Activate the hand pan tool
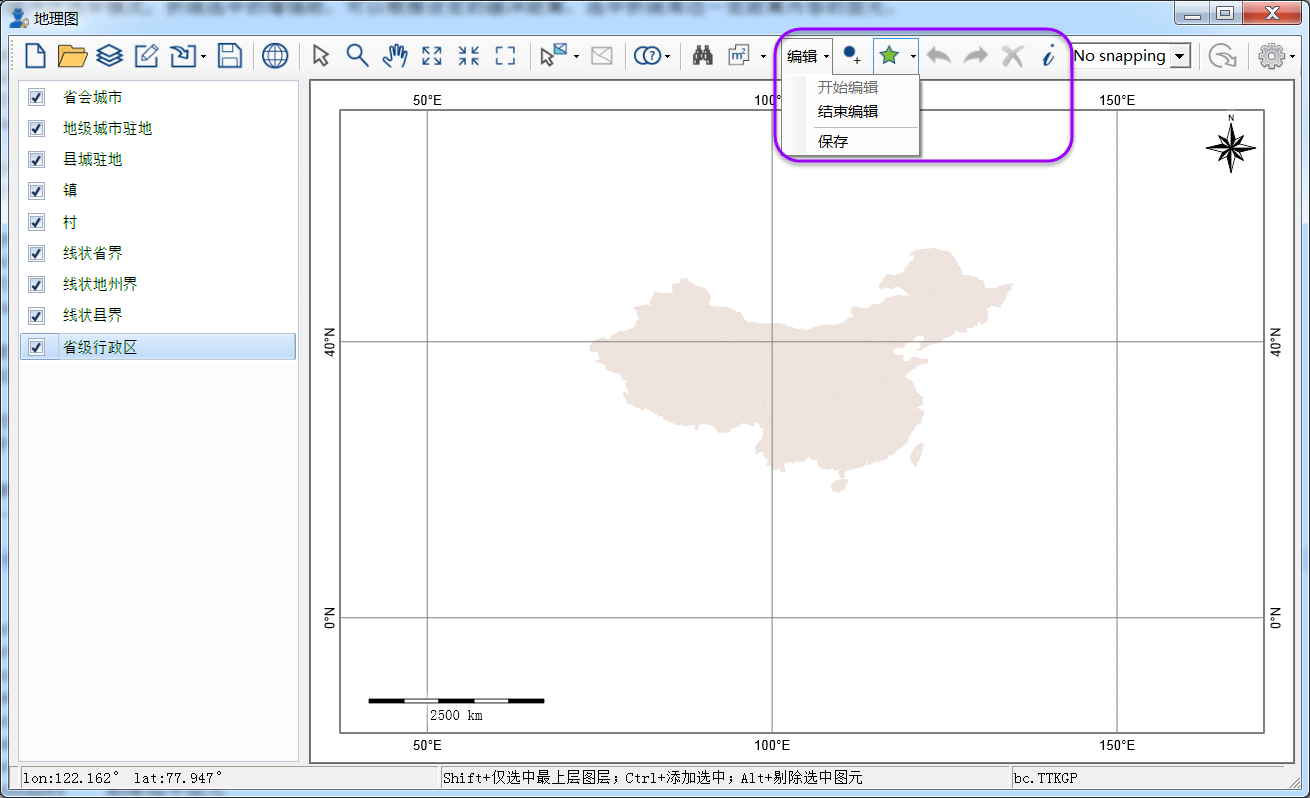The width and height of the screenshot is (1310, 798). (395, 56)
